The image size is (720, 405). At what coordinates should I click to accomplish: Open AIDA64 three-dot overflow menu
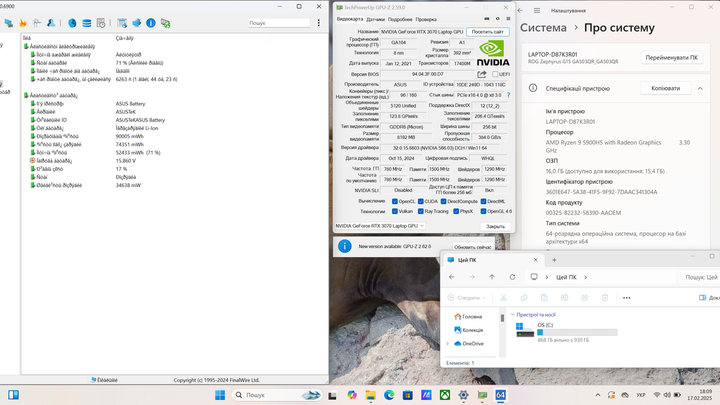319,23
